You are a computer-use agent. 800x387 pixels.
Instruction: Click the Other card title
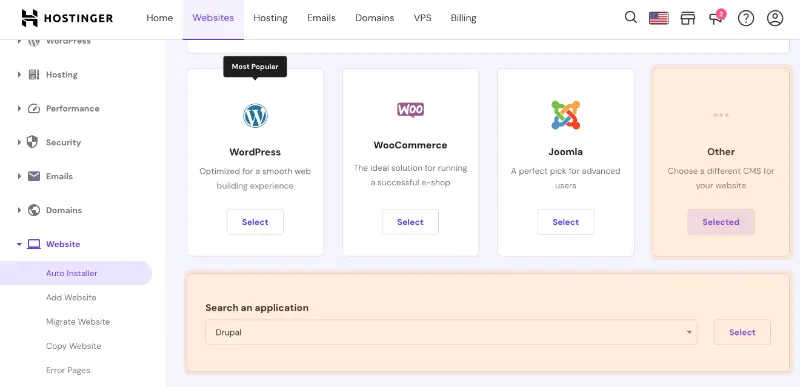[721, 152]
